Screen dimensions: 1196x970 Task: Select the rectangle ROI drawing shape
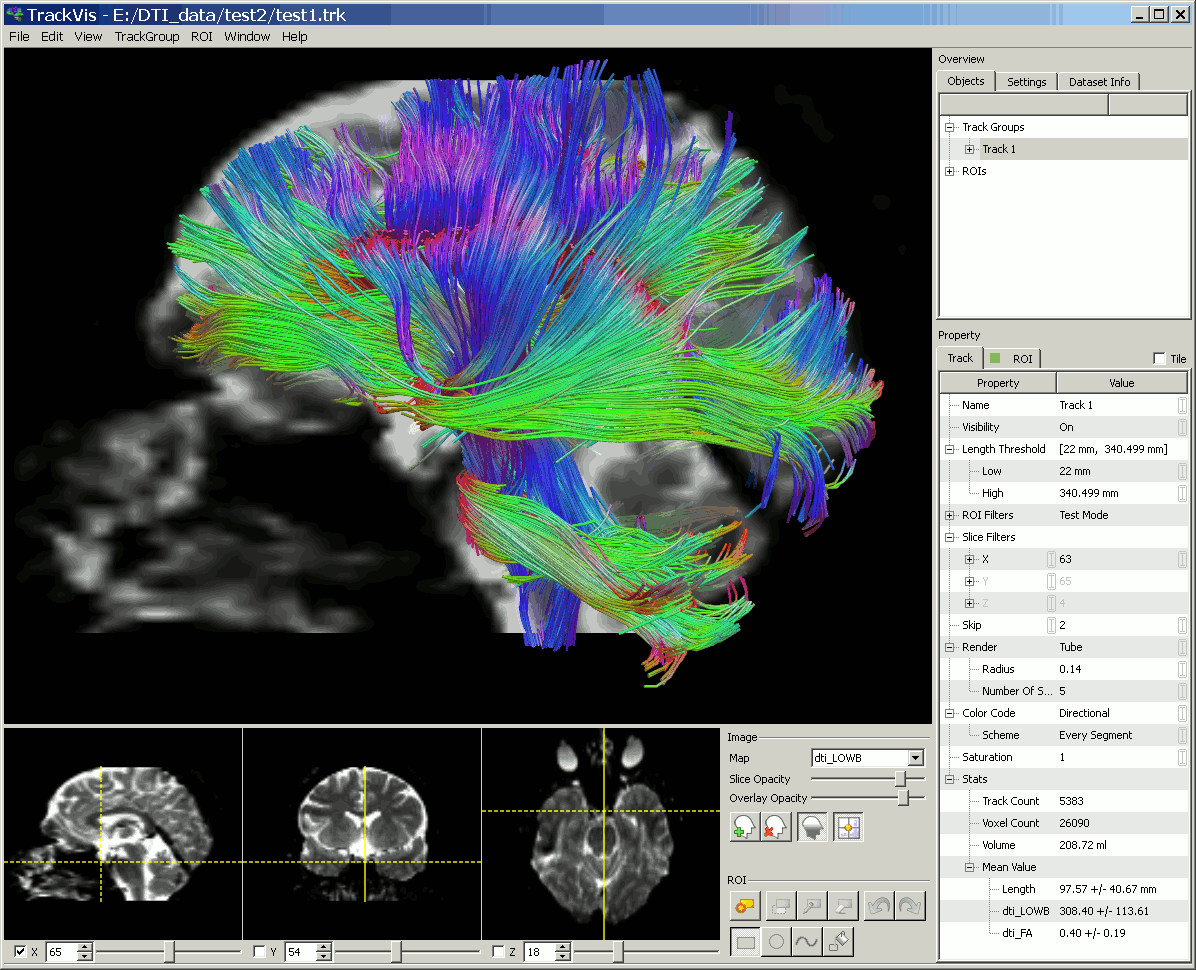(745, 942)
